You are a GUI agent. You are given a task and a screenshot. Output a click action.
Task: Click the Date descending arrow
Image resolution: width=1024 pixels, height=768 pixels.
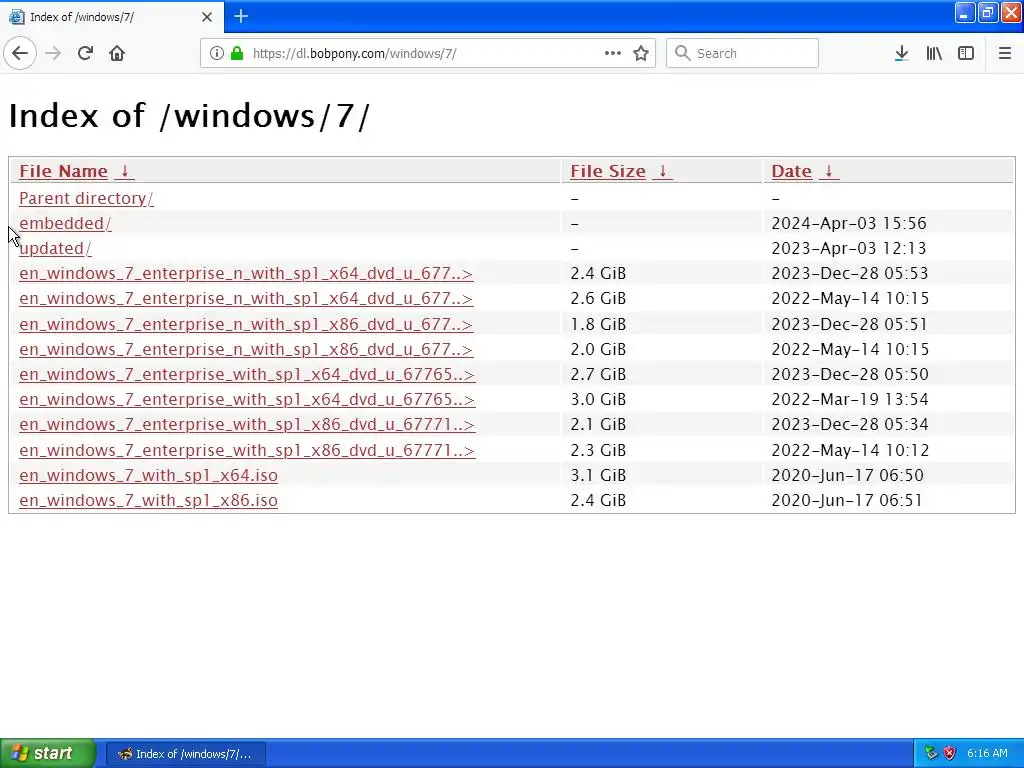tap(828, 171)
